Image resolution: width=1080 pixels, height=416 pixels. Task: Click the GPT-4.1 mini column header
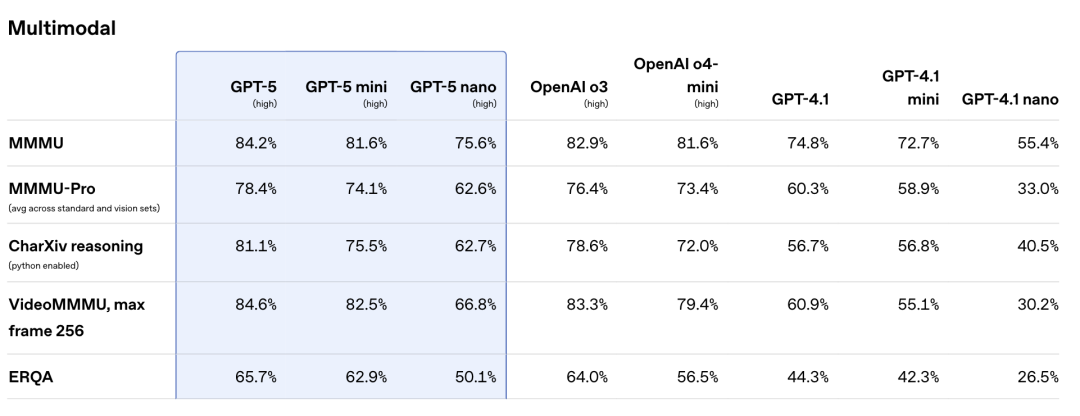[x=911, y=87]
